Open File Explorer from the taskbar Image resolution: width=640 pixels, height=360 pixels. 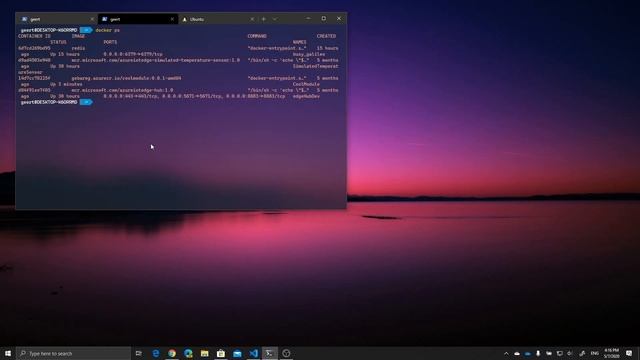pos(204,353)
